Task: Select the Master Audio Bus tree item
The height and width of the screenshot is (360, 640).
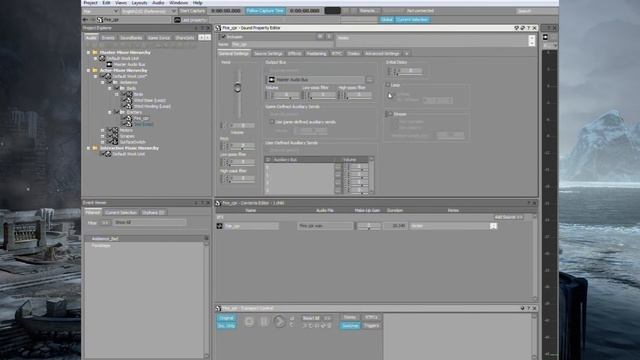Action: pos(129,64)
